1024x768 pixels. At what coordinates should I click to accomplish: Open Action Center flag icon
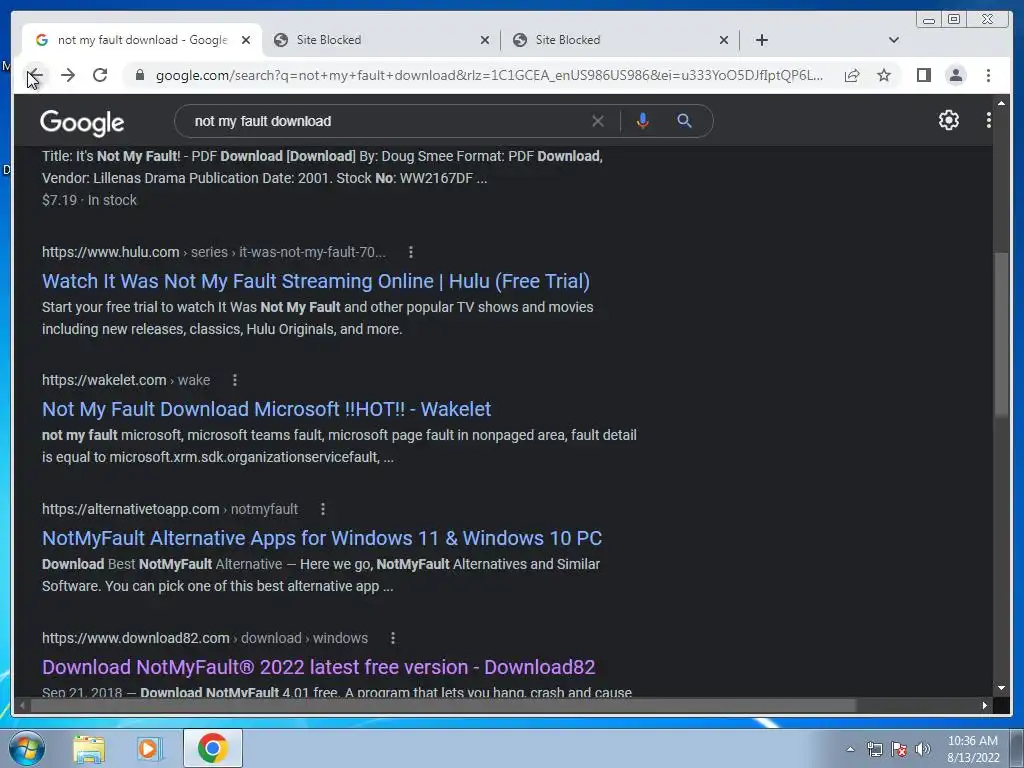tap(899, 749)
